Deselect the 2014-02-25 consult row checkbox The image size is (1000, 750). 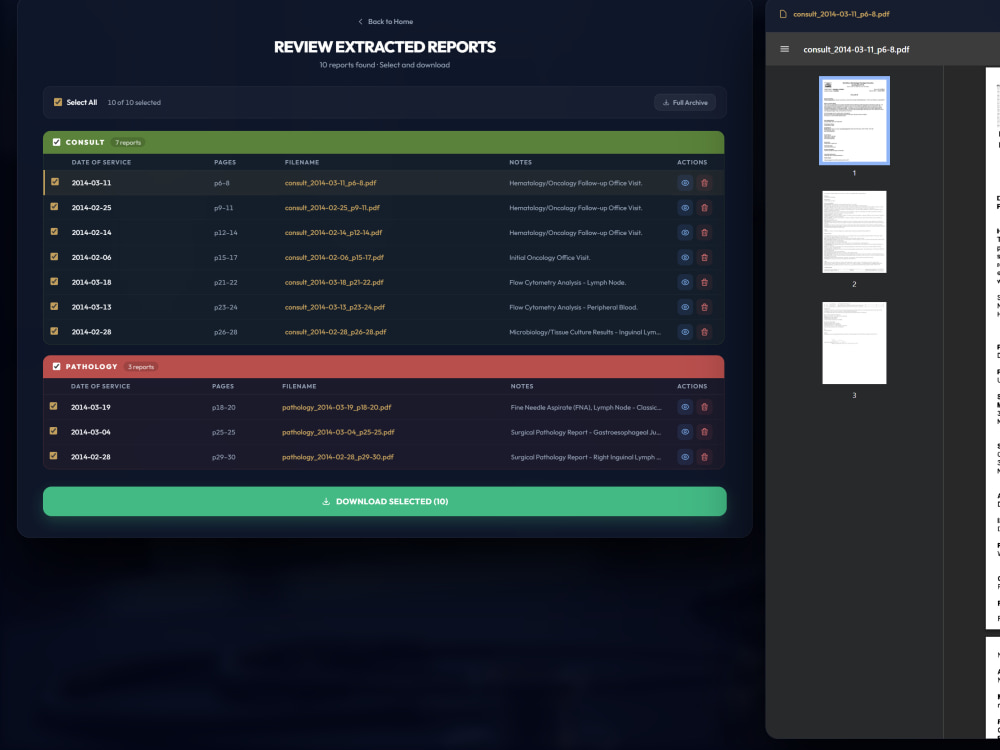point(54,207)
